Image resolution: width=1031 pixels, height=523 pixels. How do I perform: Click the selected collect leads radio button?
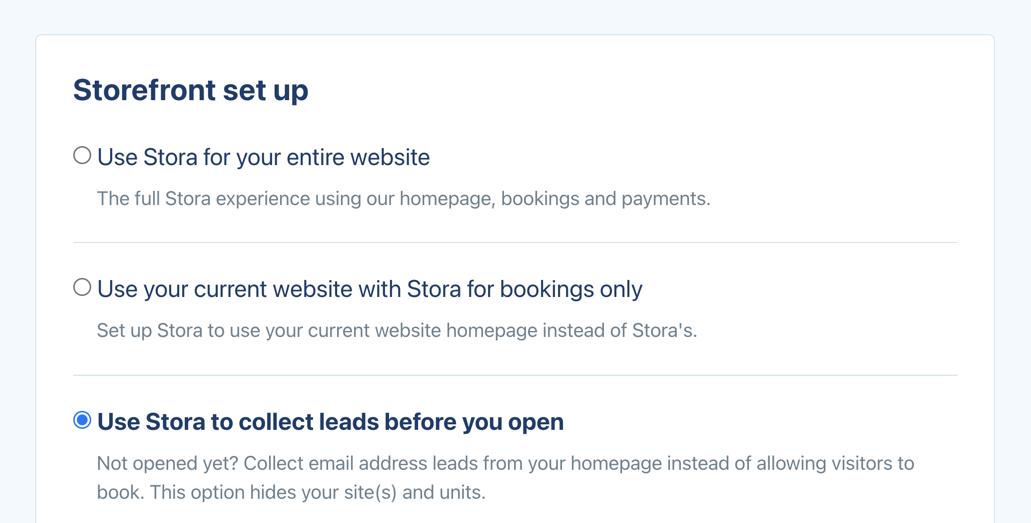click(x=82, y=420)
